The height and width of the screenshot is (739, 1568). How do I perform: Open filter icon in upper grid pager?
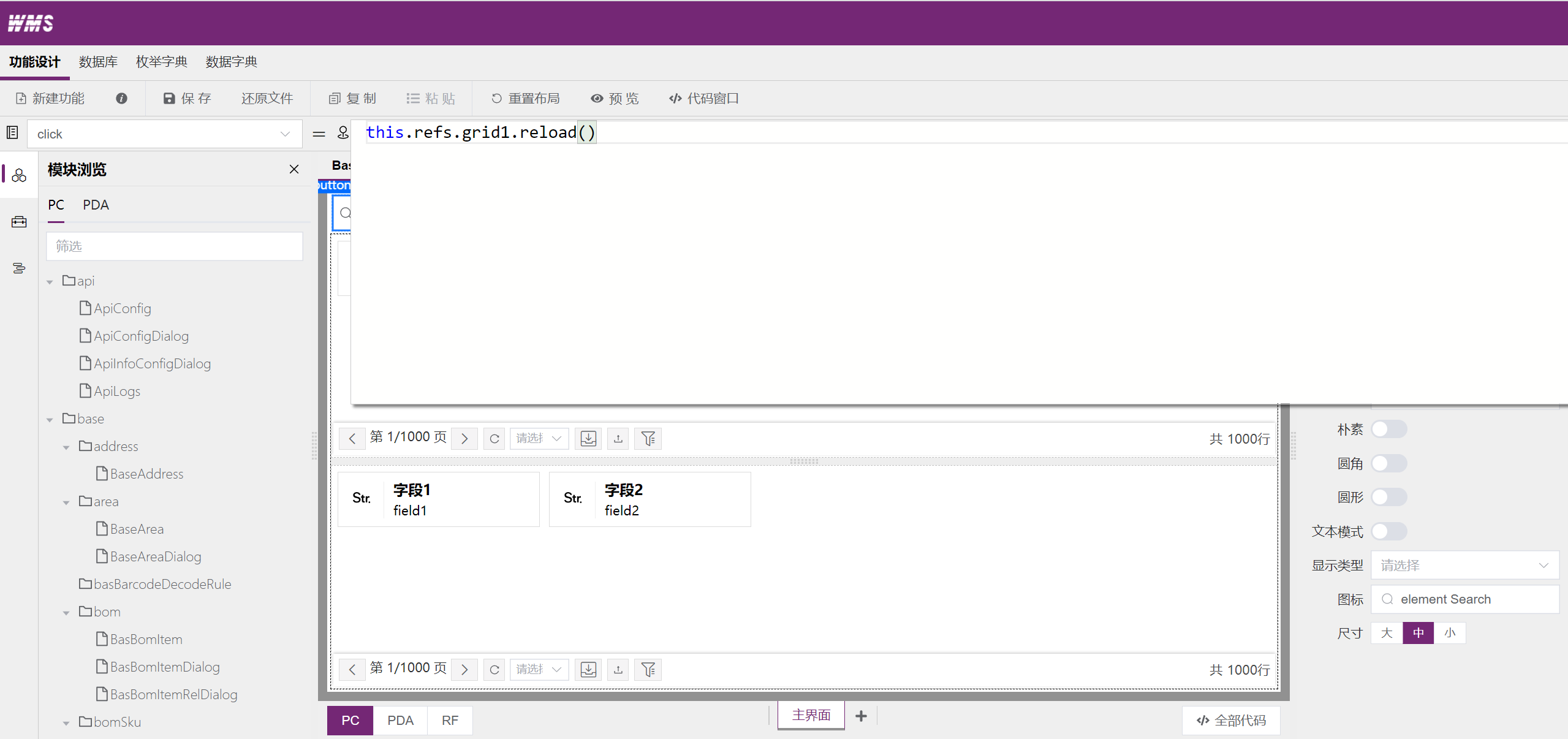(648, 439)
